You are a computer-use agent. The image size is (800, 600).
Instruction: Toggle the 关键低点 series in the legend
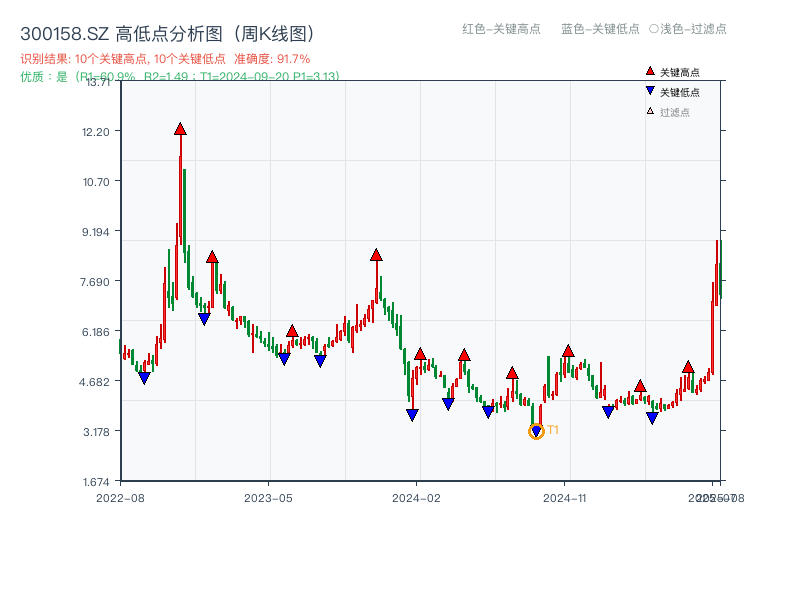coord(672,91)
